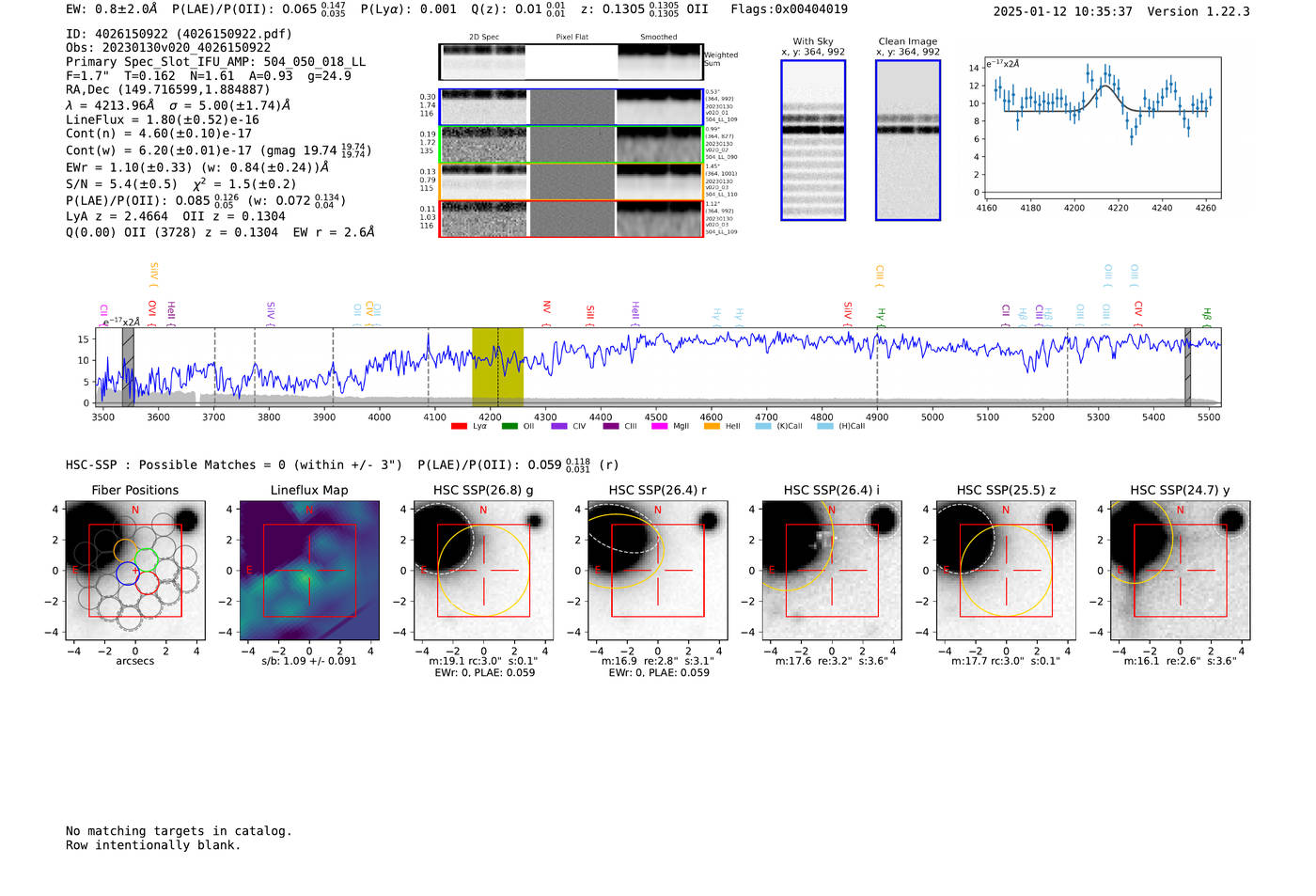The height and width of the screenshot is (896, 1316).
Task: Click the LyA z = 2.4664 line
Action: click(x=176, y=215)
